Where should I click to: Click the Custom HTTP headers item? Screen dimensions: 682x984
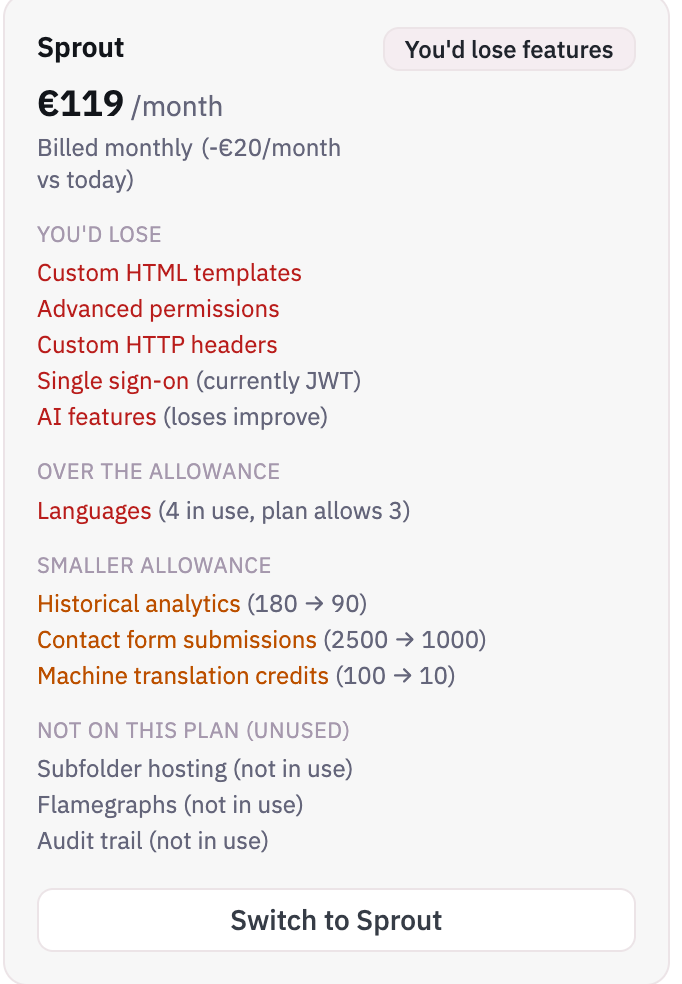click(157, 345)
